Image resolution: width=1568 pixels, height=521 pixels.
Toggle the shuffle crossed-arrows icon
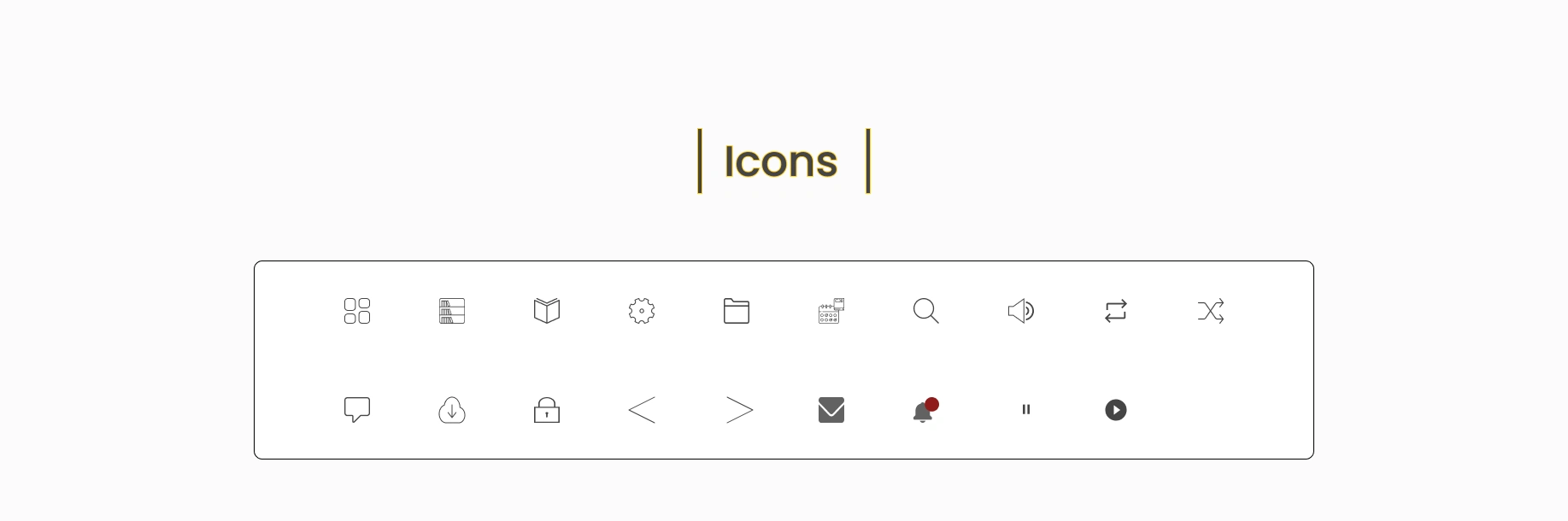pyautogui.click(x=1211, y=311)
